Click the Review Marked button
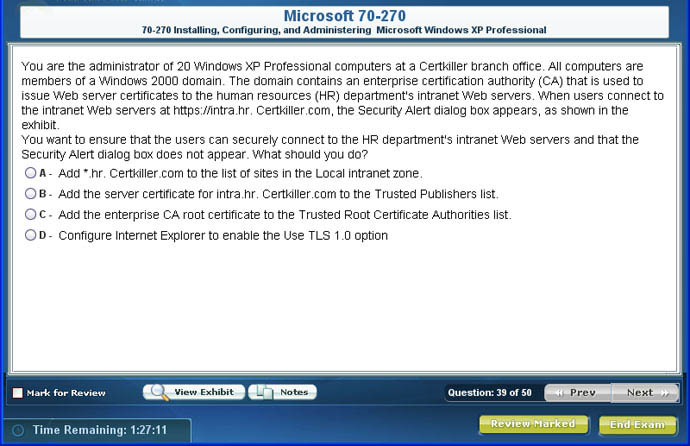Image resolution: width=690 pixels, height=446 pixels. (x=533, y=424)
